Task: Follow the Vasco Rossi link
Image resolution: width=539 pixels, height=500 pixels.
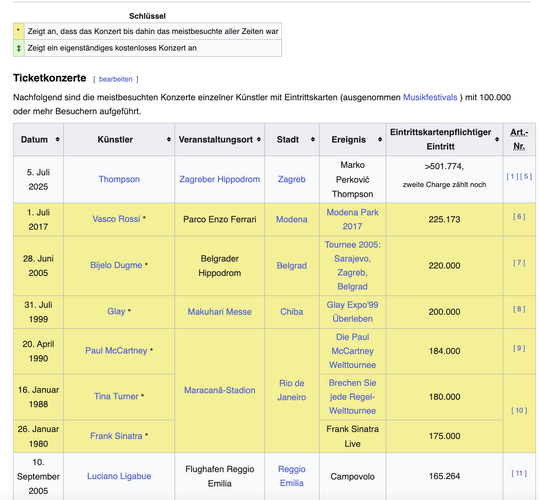Action: tap(116, 219)
